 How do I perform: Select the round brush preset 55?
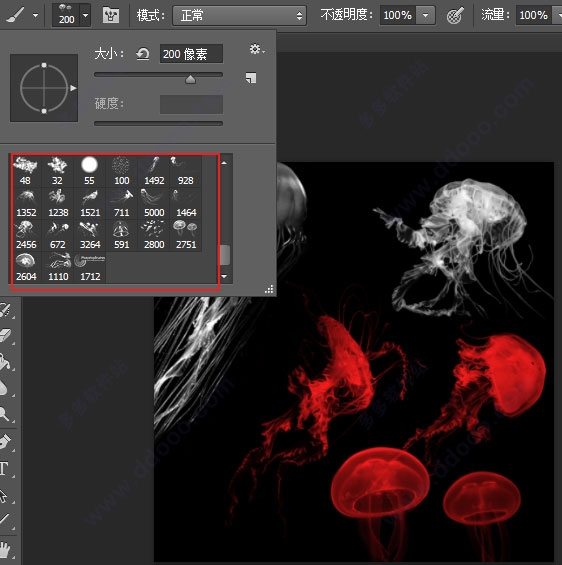click(x=89, y=171)
